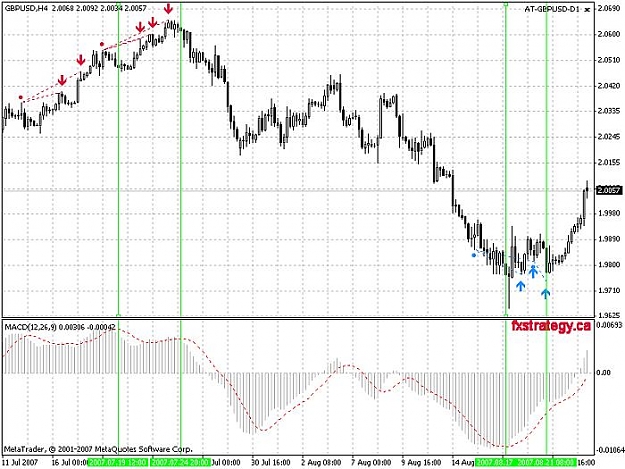The width and height of the screenshot is (625, 469).
Task: Select the current price tag 2.0057
Action: [x=609, y=190]
